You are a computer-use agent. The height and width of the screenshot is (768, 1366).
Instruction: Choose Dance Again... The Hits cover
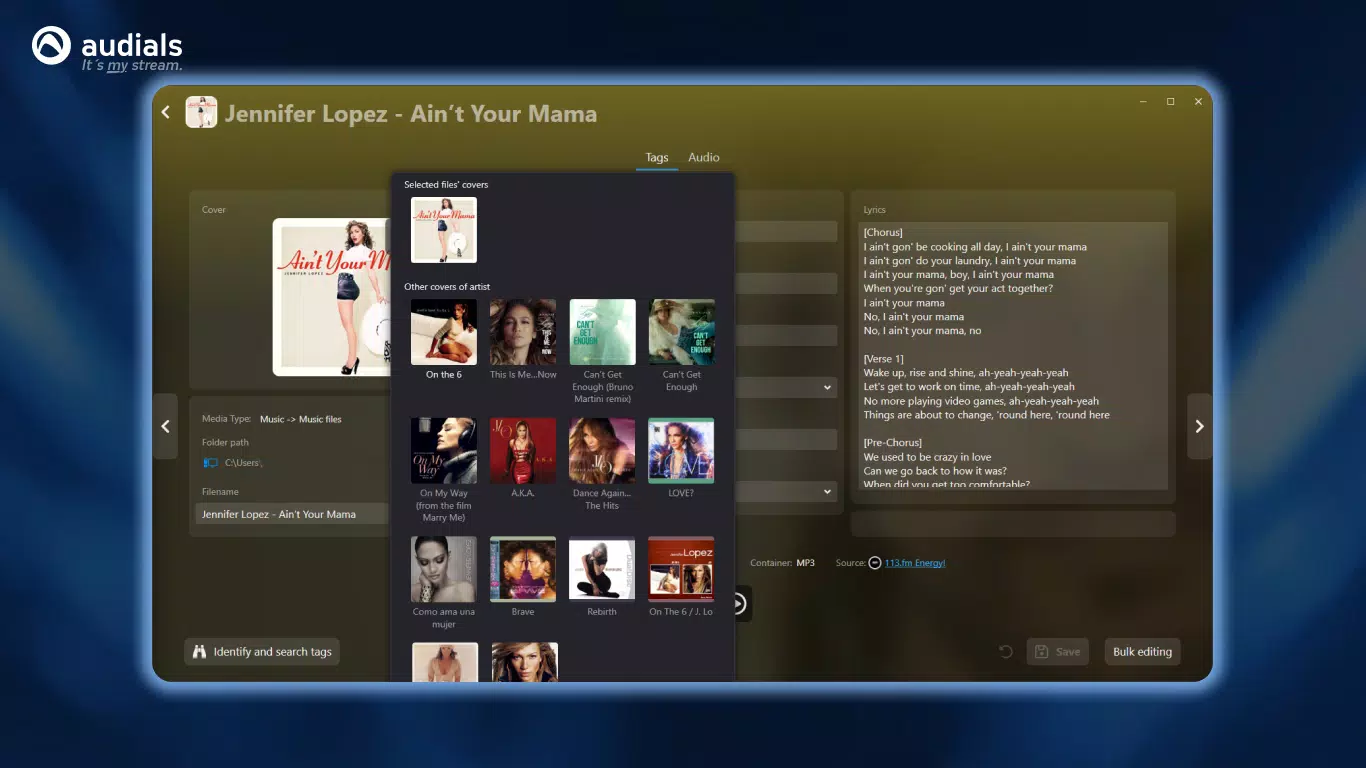[x=602, y=451]
